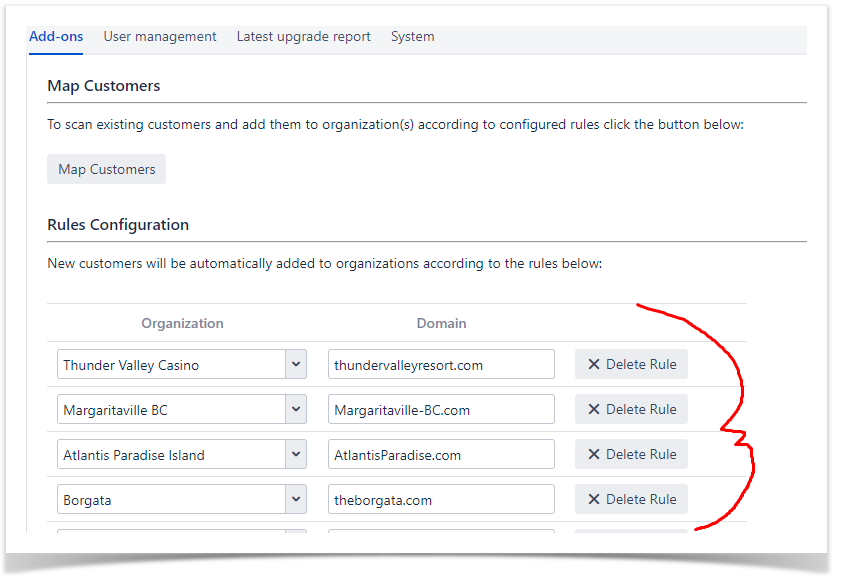Delete the Margaritaville BC rule
This screenshot has height=582, width=841.
tap(631, 409)
